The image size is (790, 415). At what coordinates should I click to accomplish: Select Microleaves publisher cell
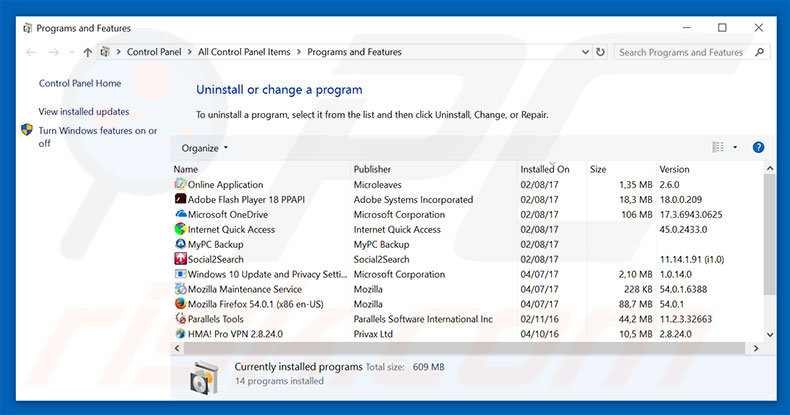pyautogui.click(x=377, y=184)
